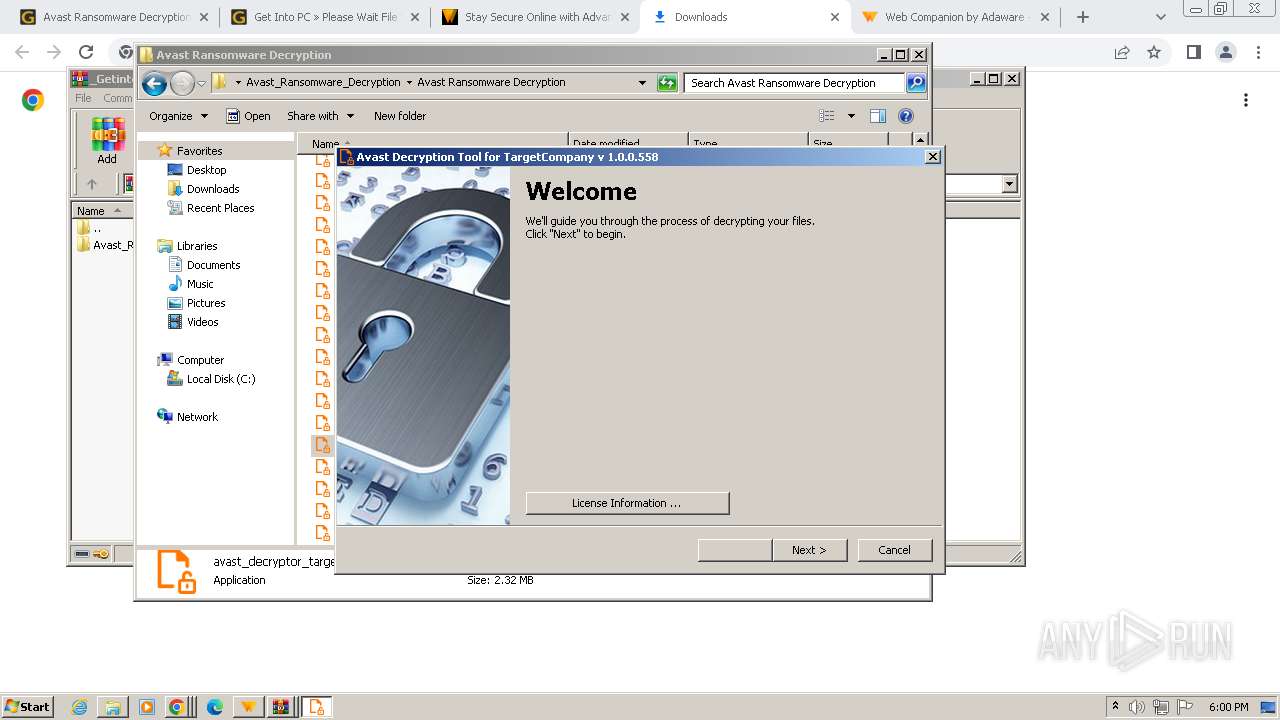1280x720 pixels.
Task: Click the Chrome share page icon
Action: click(x=1122, y=52)
